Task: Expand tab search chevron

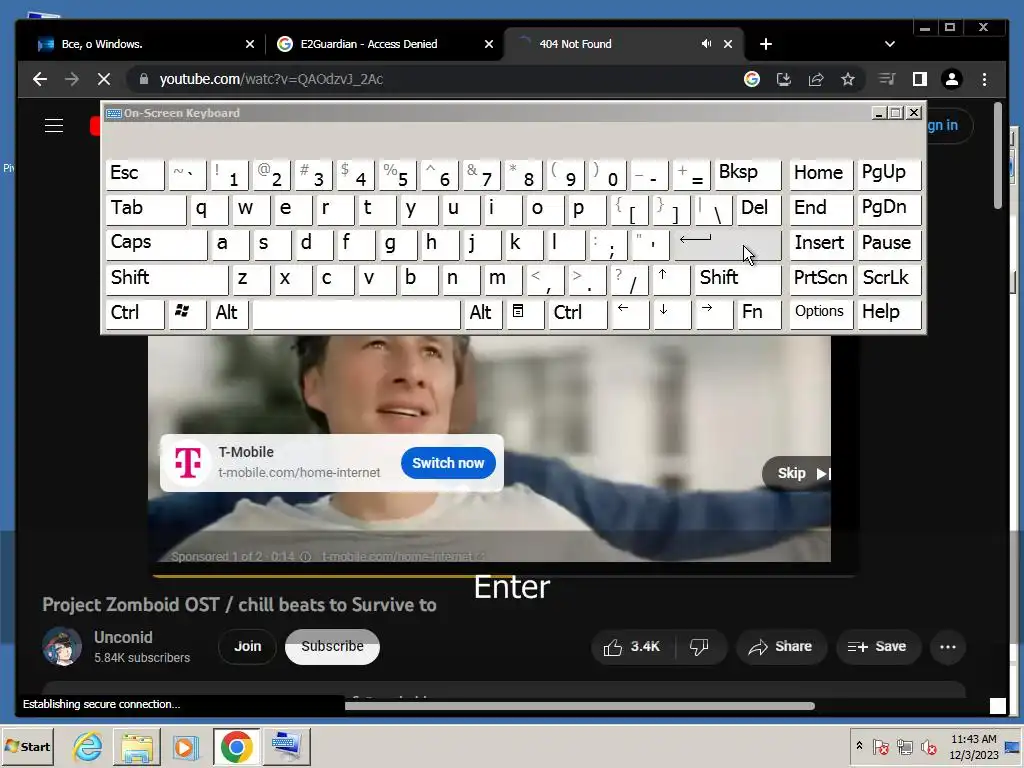Action: (889, 44)
